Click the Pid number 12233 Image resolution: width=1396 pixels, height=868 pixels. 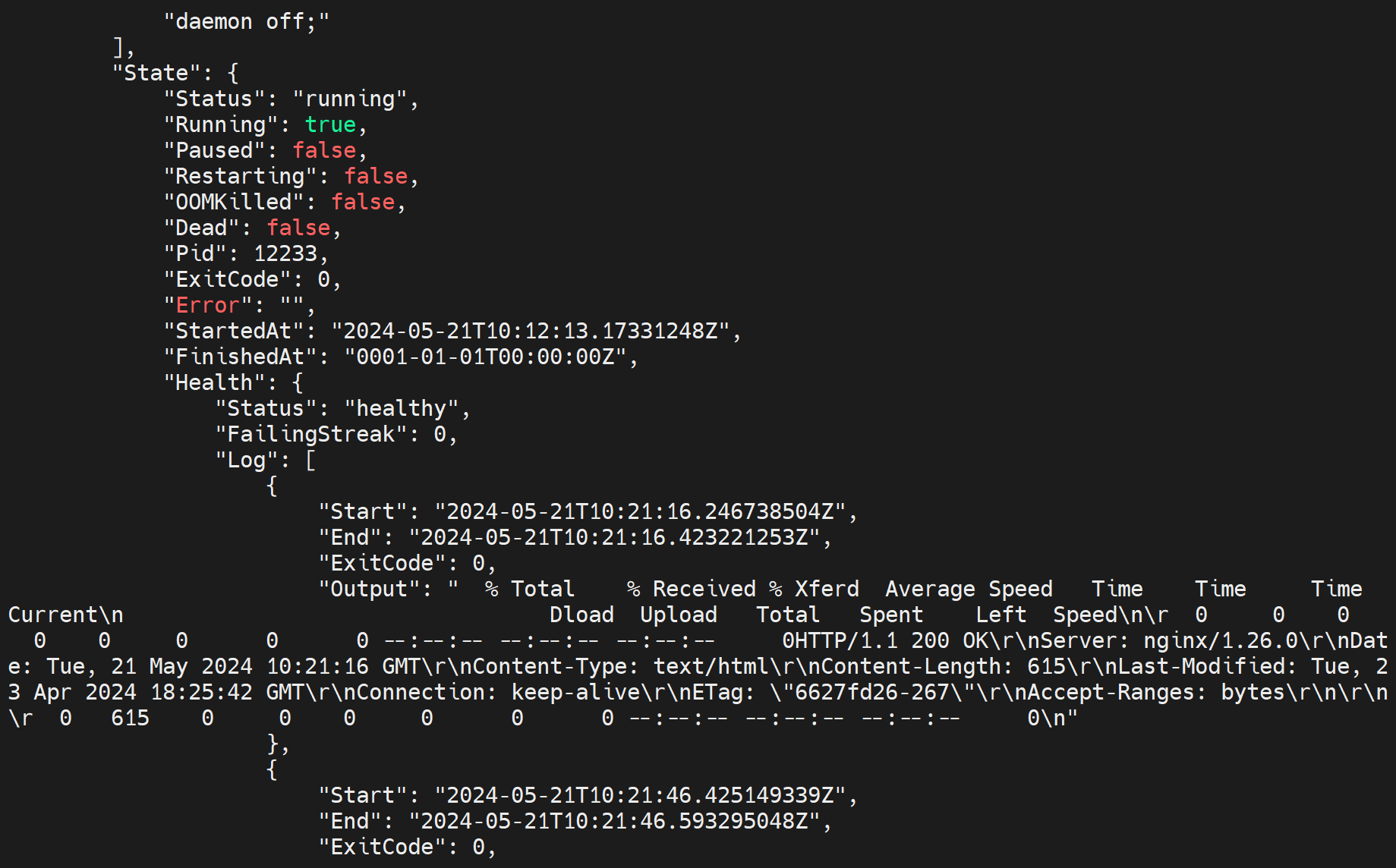[x=285, y=253]
